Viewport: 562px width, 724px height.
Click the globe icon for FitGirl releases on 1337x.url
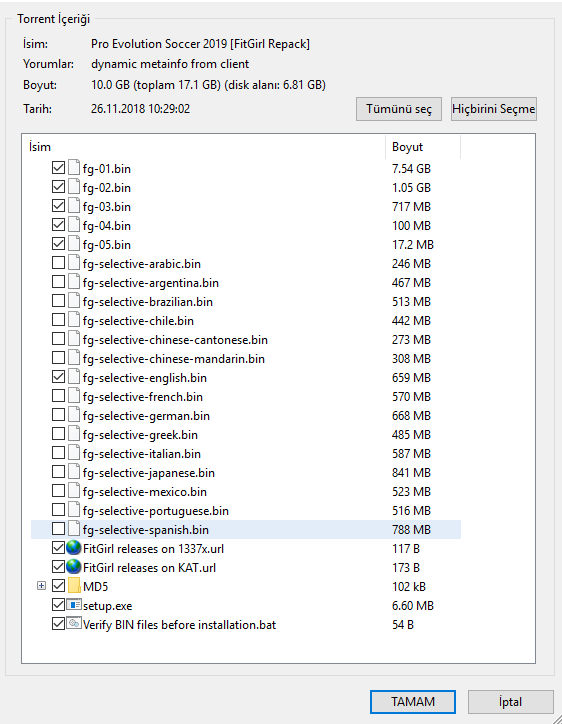74,548
